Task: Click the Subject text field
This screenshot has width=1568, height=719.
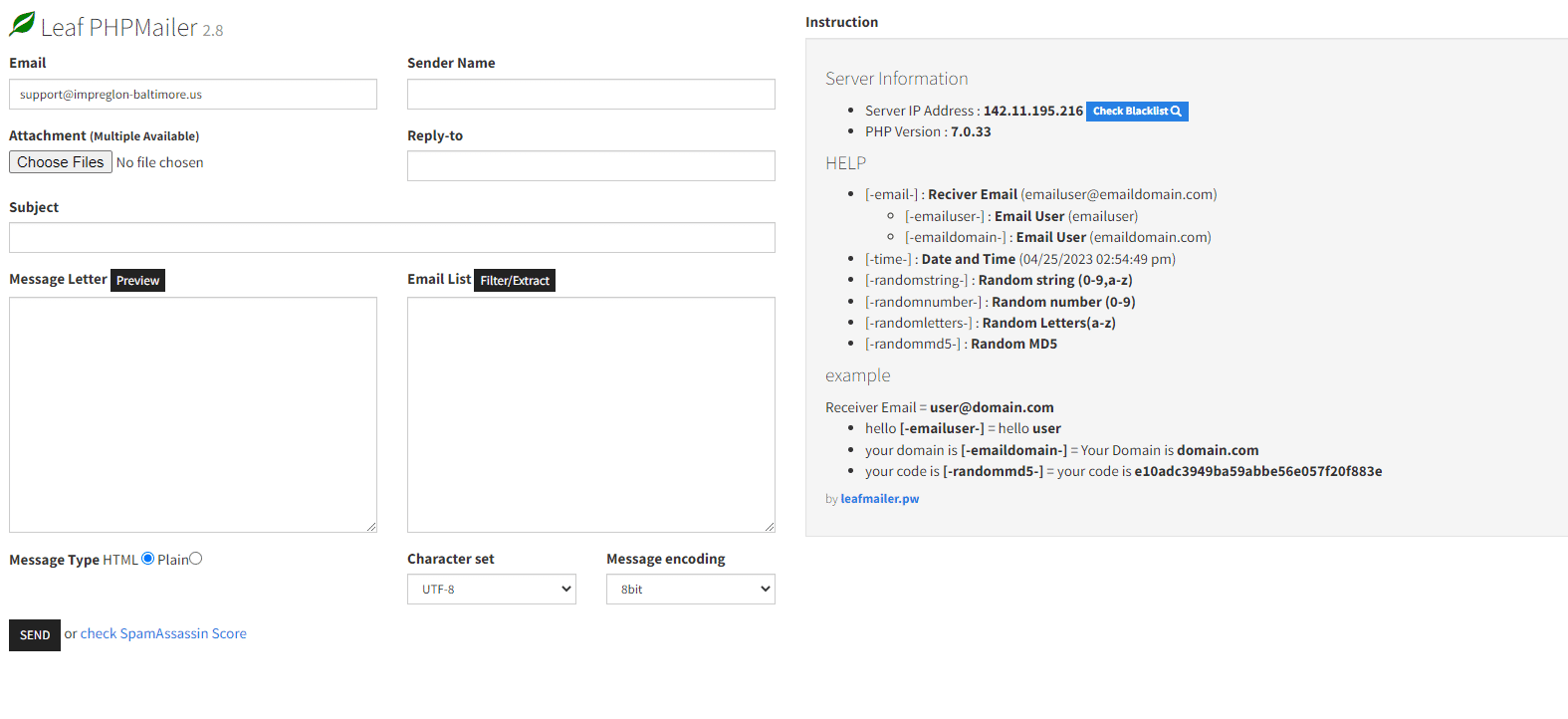Action: tap(392, 238)
